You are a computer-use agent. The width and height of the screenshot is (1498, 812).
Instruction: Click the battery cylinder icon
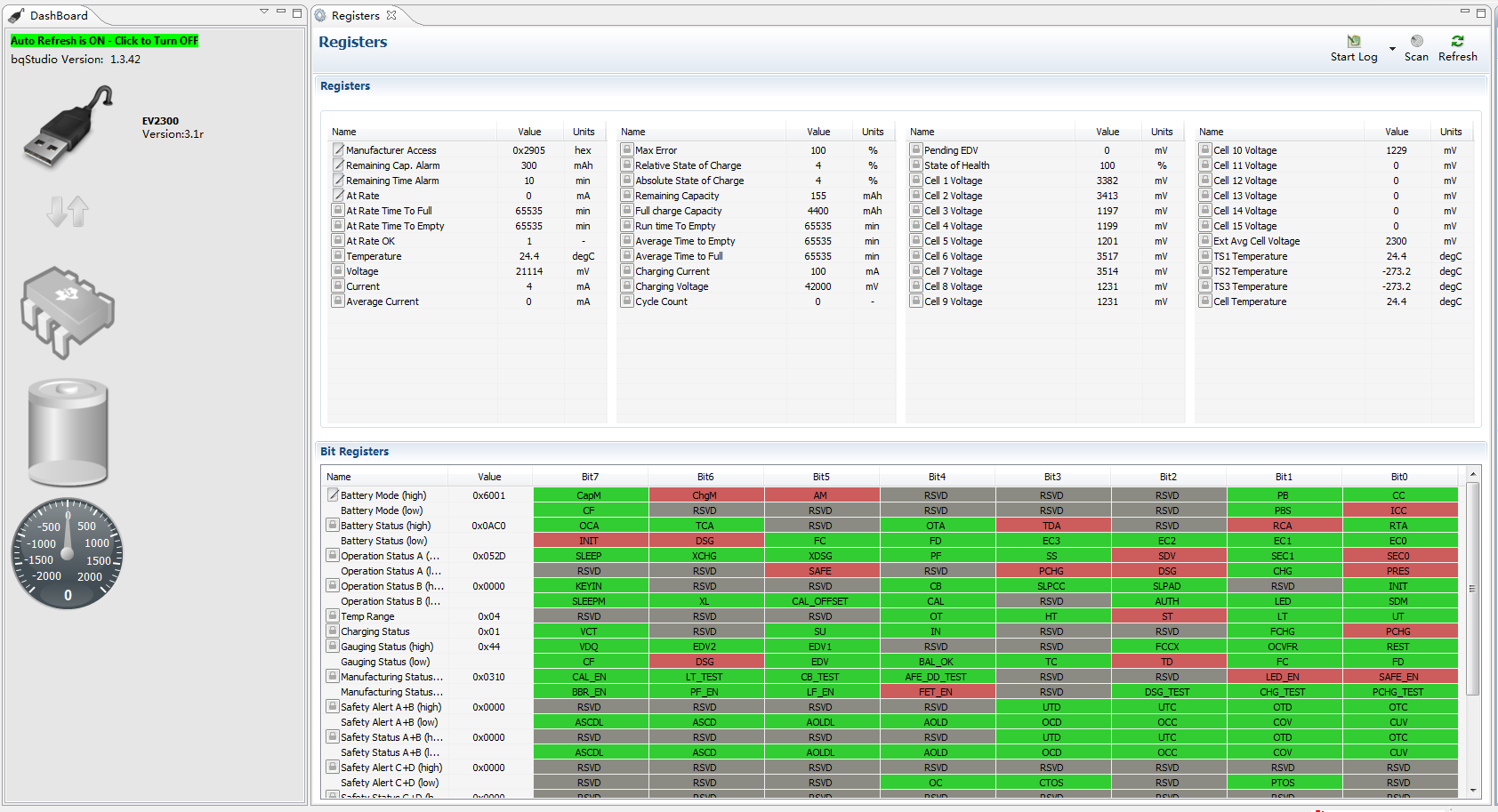(x=68, y=432)
